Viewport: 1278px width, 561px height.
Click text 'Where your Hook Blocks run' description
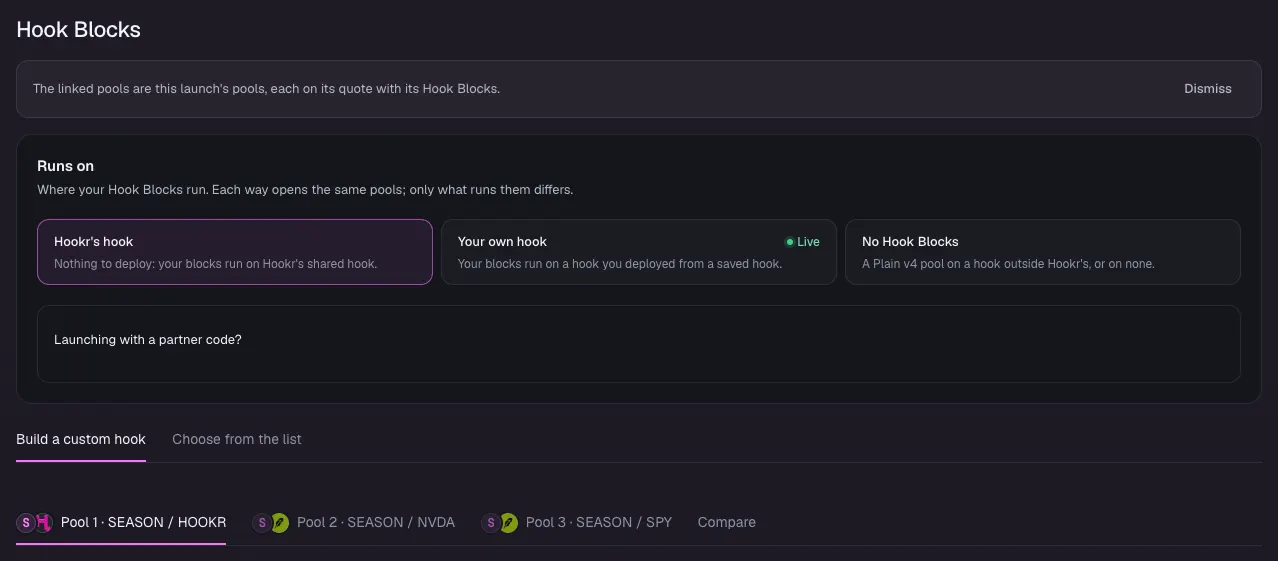305,190
